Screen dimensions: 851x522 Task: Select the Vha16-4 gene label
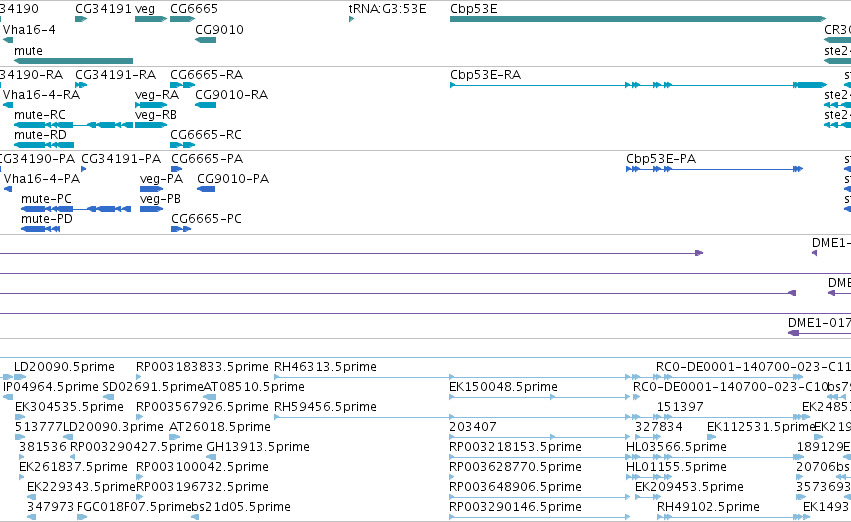(29, 30)
